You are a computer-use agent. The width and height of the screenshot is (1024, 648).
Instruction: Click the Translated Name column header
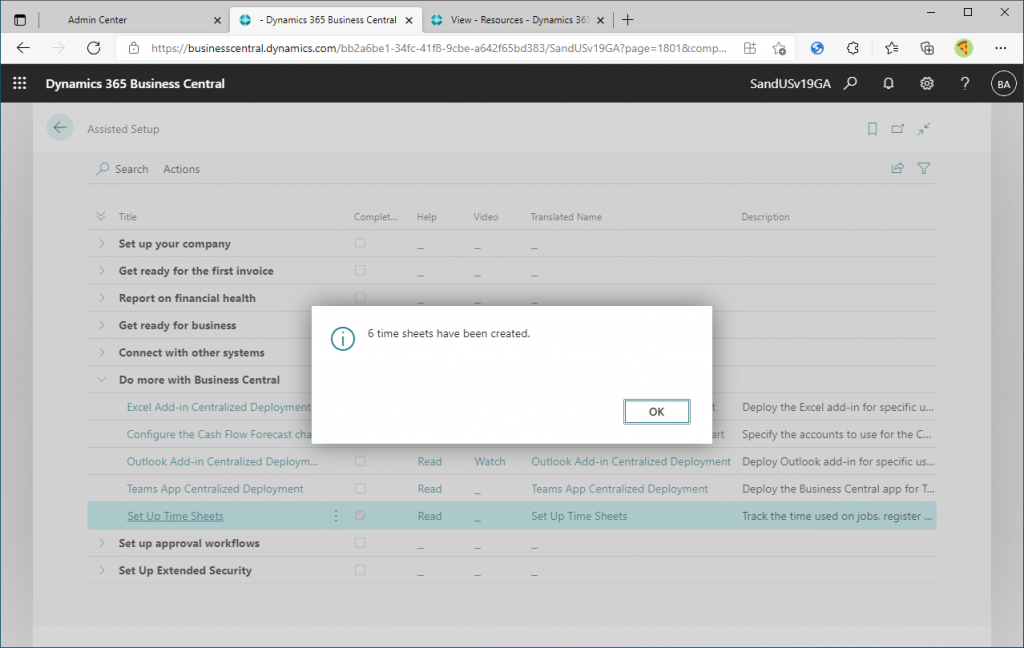pyautogui.click(x=566, y=217)
